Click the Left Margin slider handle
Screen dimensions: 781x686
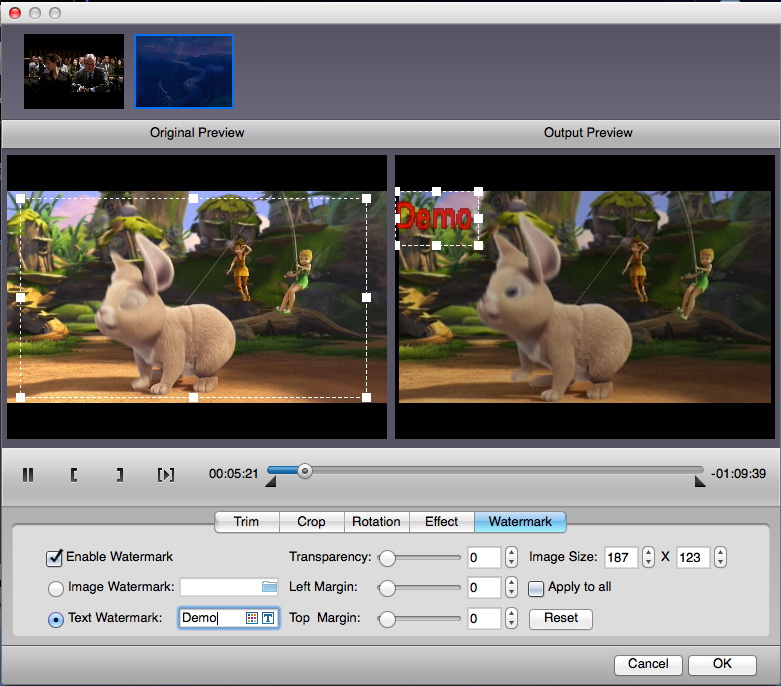coord(387,588)
